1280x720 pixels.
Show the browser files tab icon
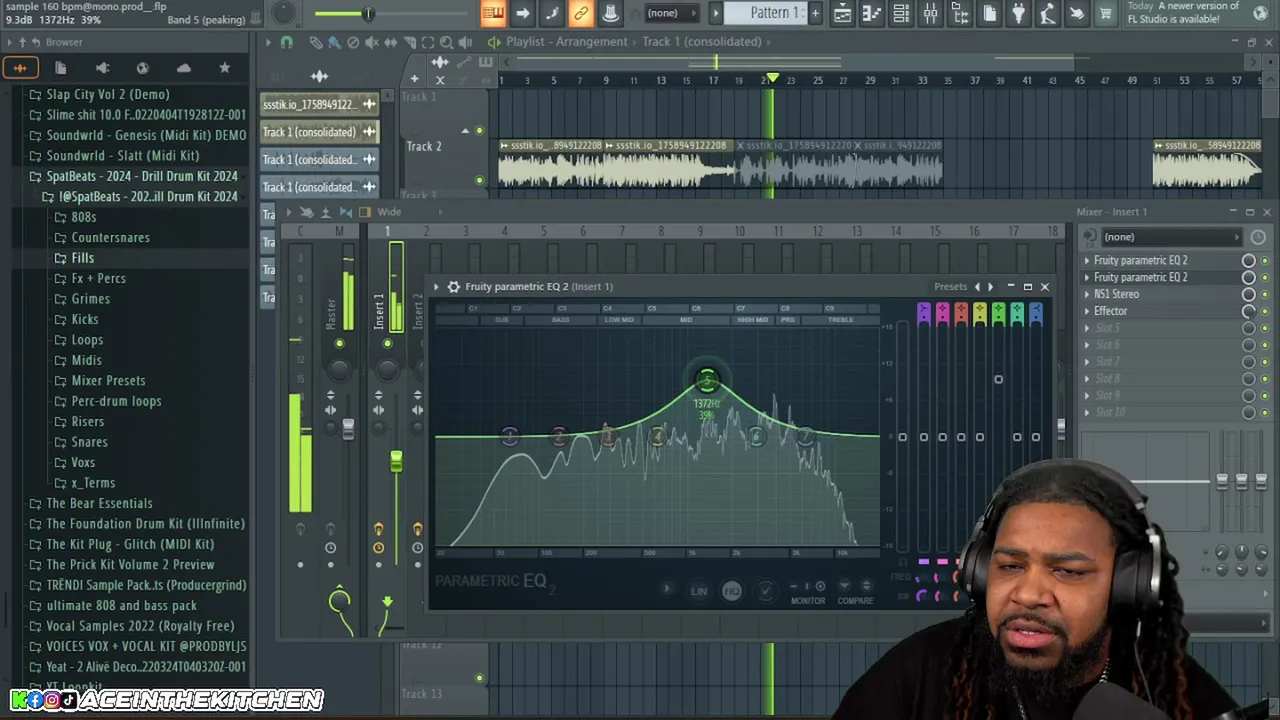pos(60,68)
